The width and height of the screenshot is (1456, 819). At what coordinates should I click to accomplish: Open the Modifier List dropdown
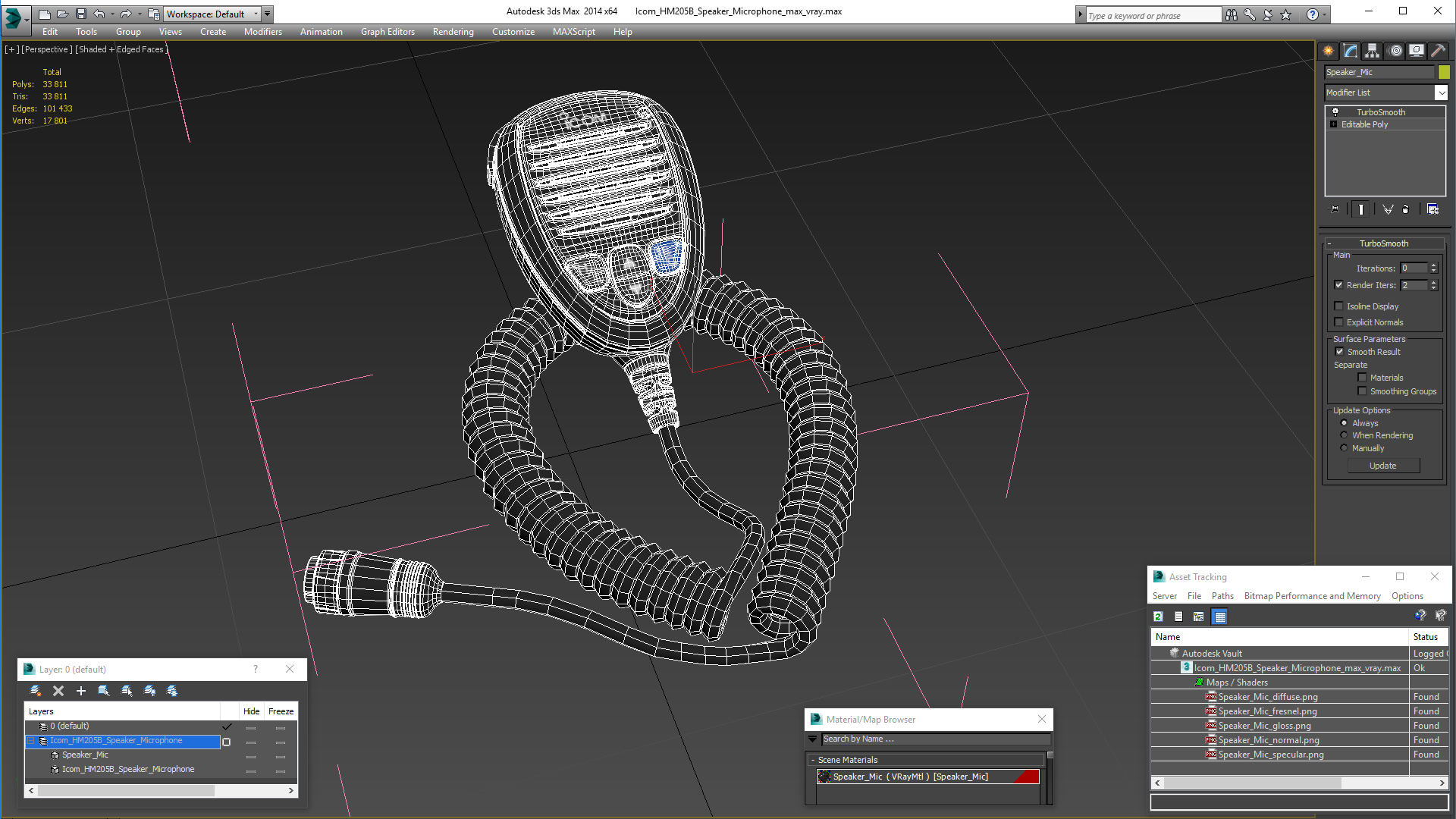[1441, 93]
